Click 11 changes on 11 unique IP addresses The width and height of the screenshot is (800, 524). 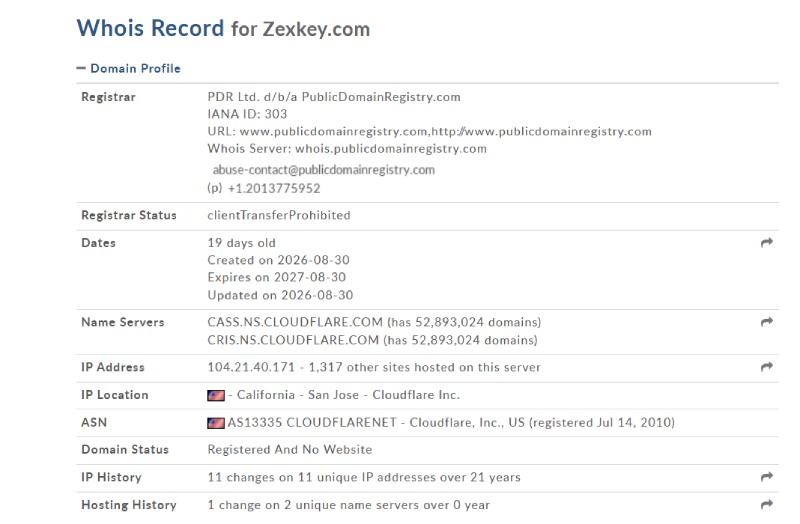click(x=364, y=477)
